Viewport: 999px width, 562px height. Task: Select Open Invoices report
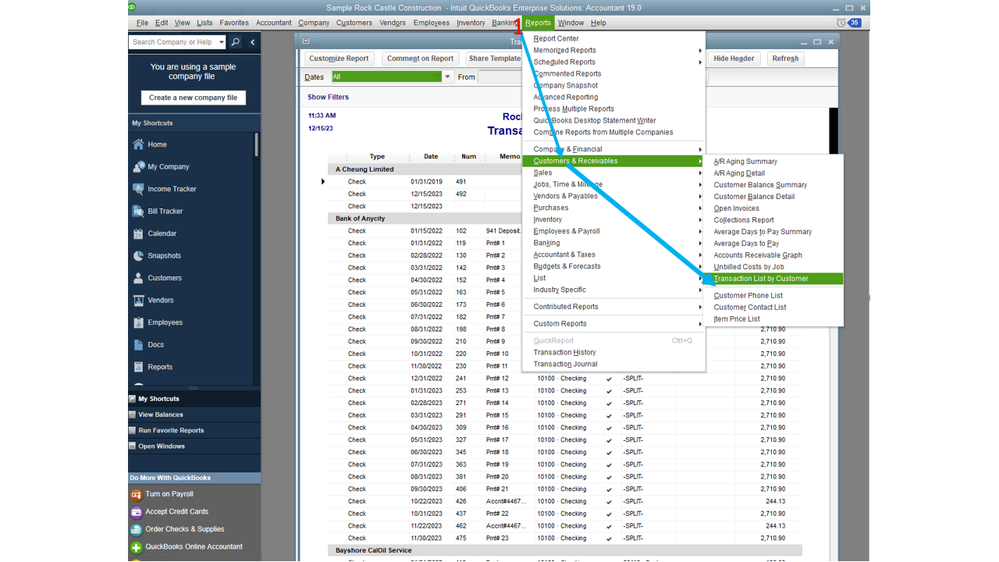point(736,208)
